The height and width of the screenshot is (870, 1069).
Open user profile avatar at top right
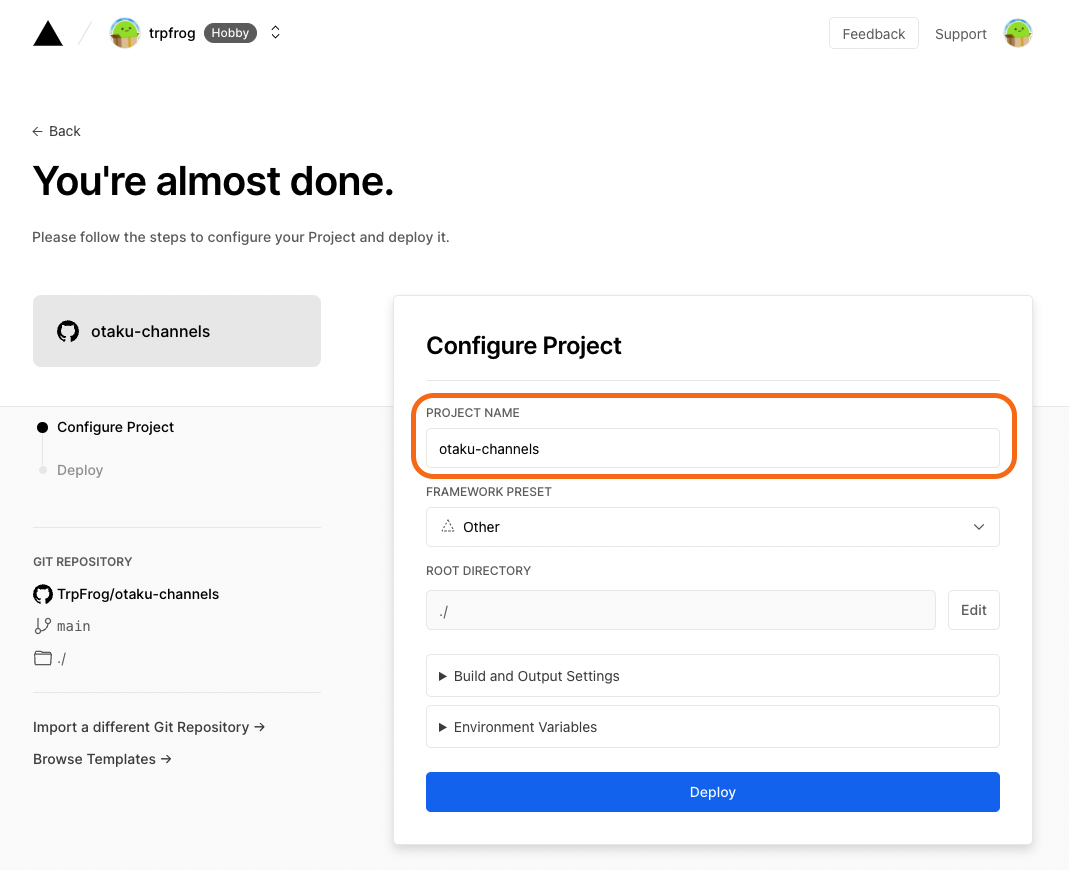(1017, 33)
